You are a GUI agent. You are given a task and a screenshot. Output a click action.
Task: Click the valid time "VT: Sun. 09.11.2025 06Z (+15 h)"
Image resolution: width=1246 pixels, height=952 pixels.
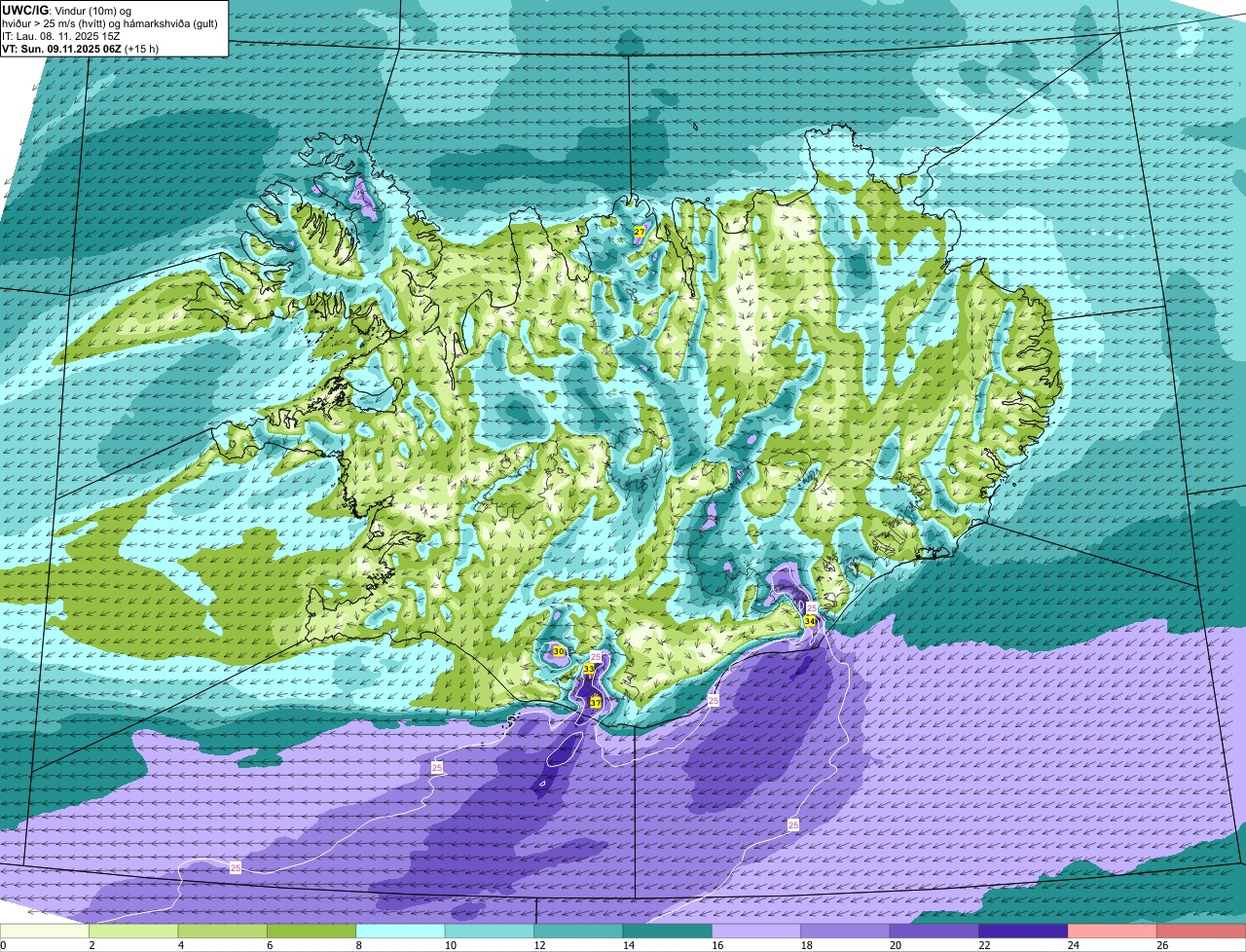(x=81, y=49)
